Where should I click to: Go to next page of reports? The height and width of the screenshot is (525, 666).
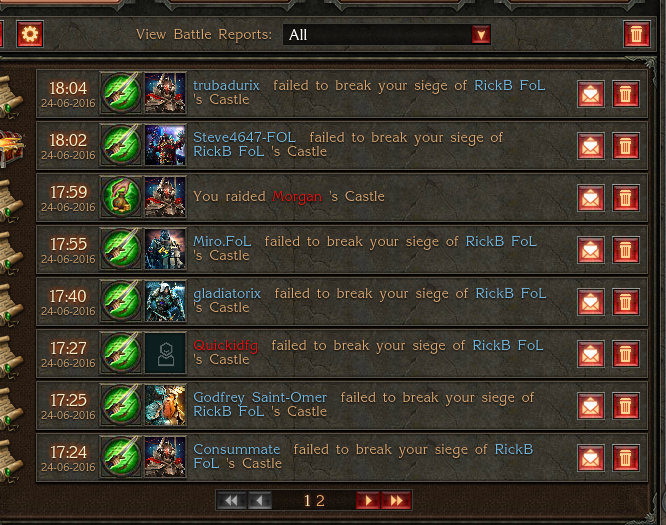(x=368, y=501)
